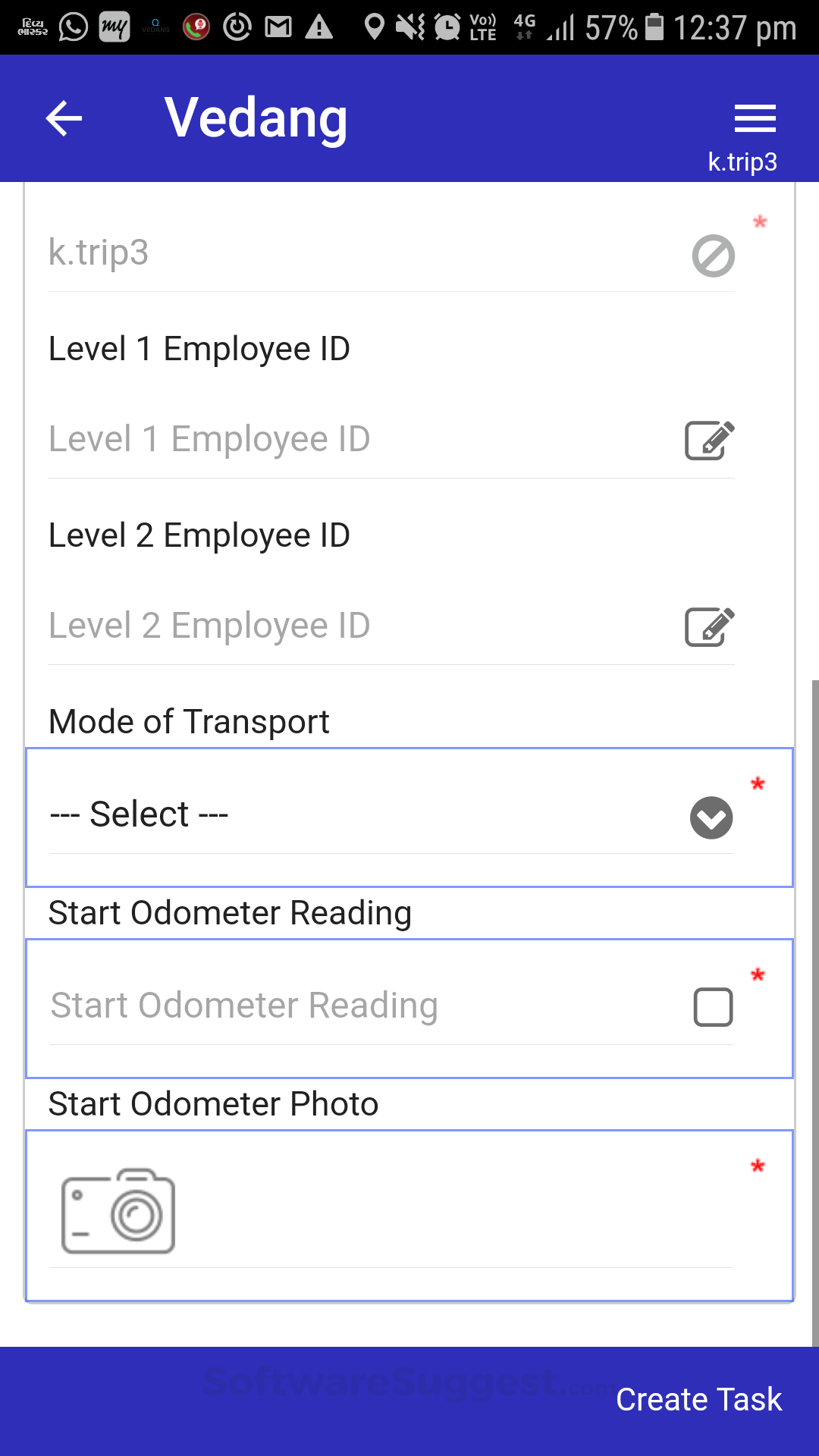Click the vertical scrollbar on right edge
819x1456 pixels.
click(x=814, y=986)
